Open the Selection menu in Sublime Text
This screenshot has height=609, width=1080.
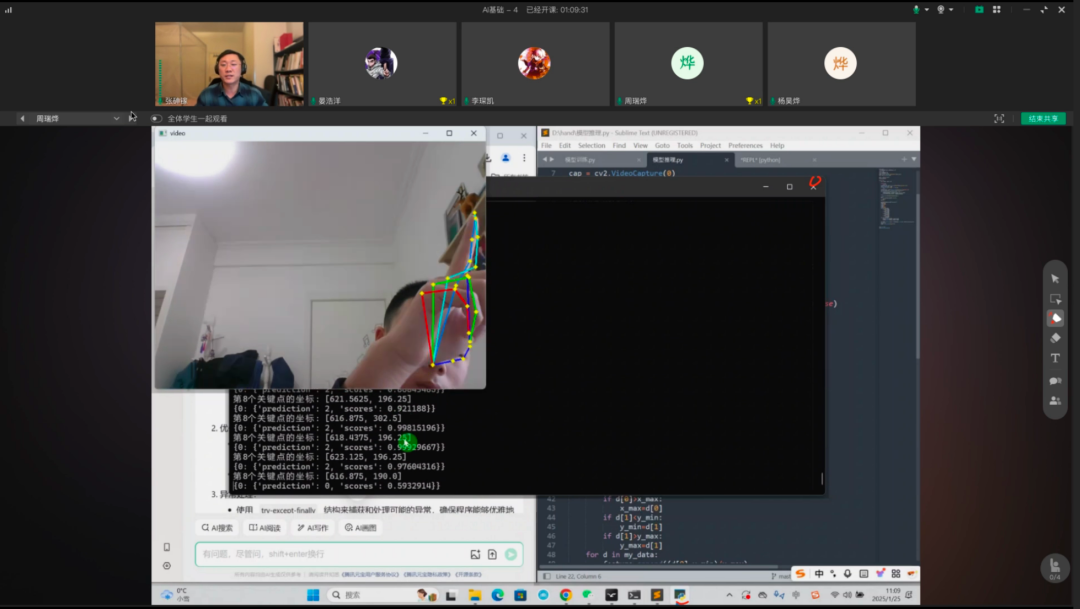click(591, 145)
